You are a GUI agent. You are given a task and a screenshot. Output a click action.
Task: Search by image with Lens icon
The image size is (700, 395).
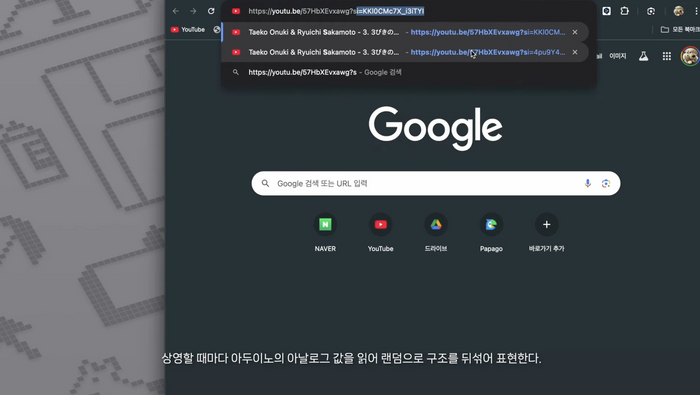click(x=606, y=183)
